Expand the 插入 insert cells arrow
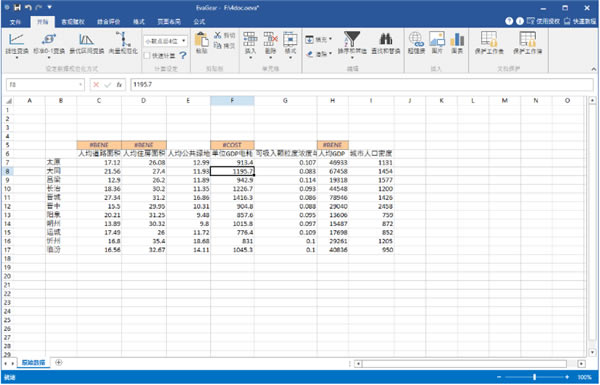600x385 pixels. tap(250, 58)
